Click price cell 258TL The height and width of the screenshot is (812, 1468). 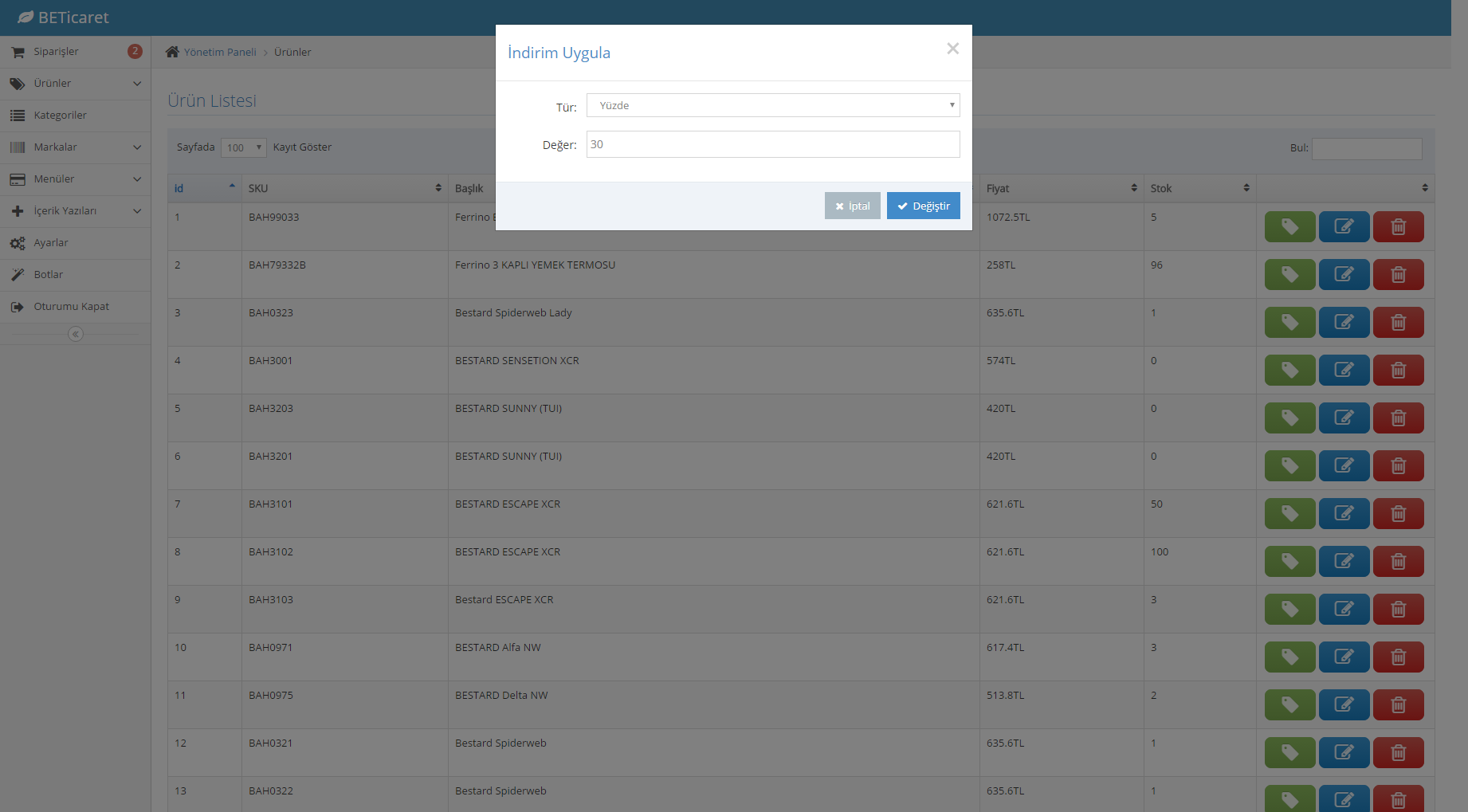tap(1001, 265)
